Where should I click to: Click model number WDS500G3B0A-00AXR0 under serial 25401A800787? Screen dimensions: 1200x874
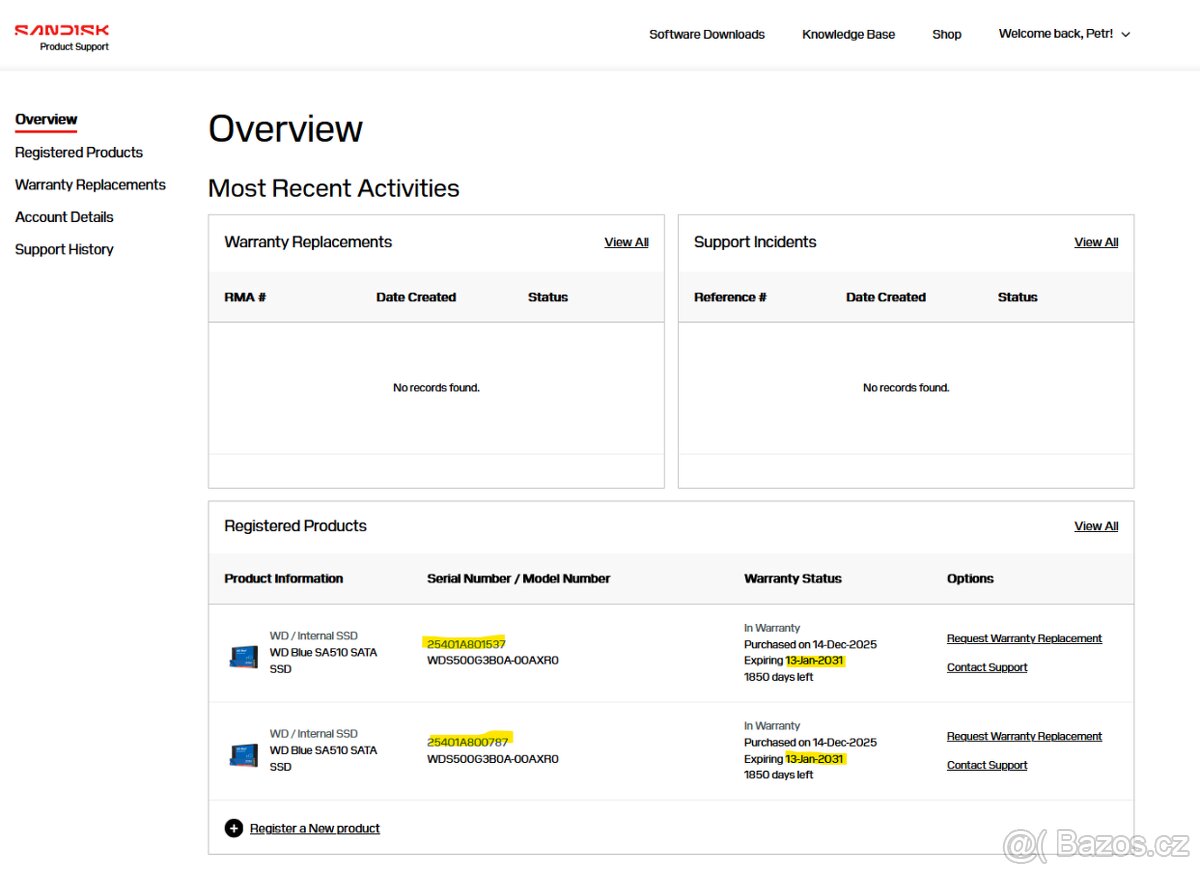(493, 759)
